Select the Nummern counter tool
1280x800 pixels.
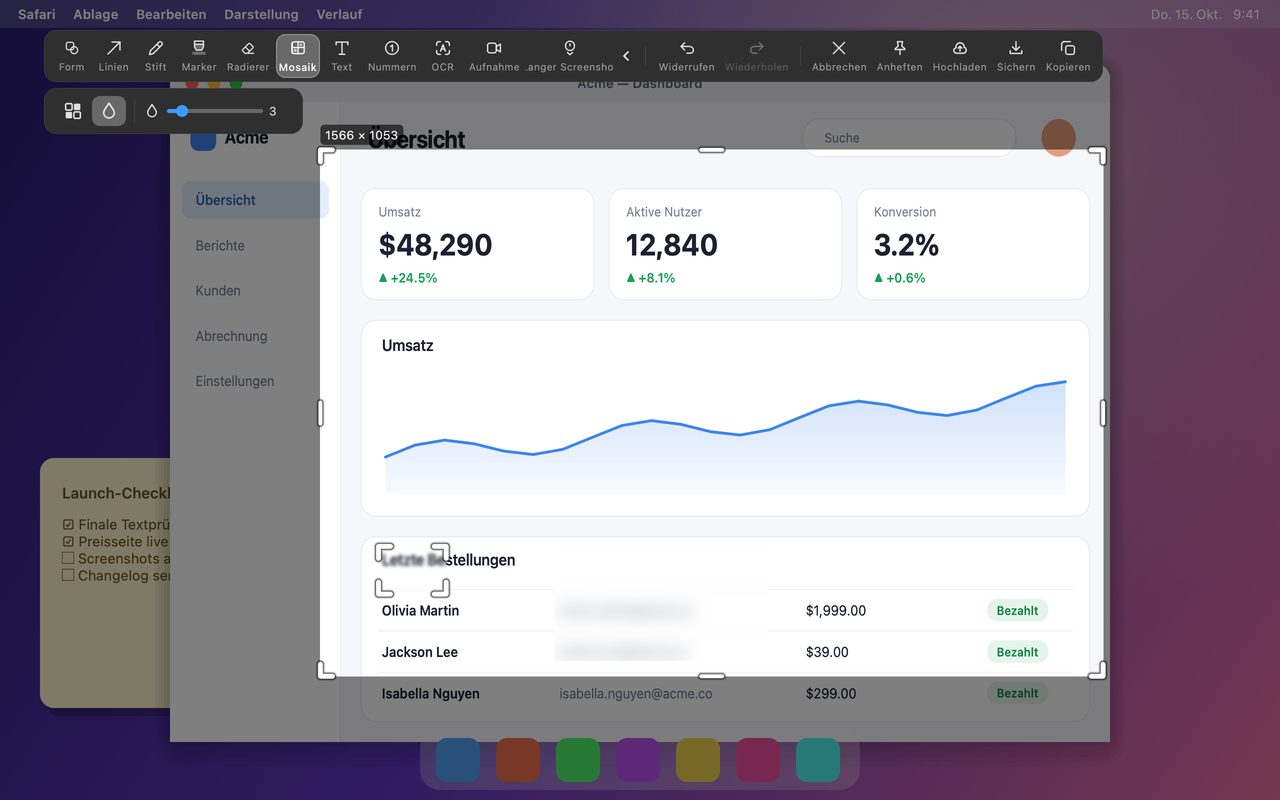pos(392,56)
